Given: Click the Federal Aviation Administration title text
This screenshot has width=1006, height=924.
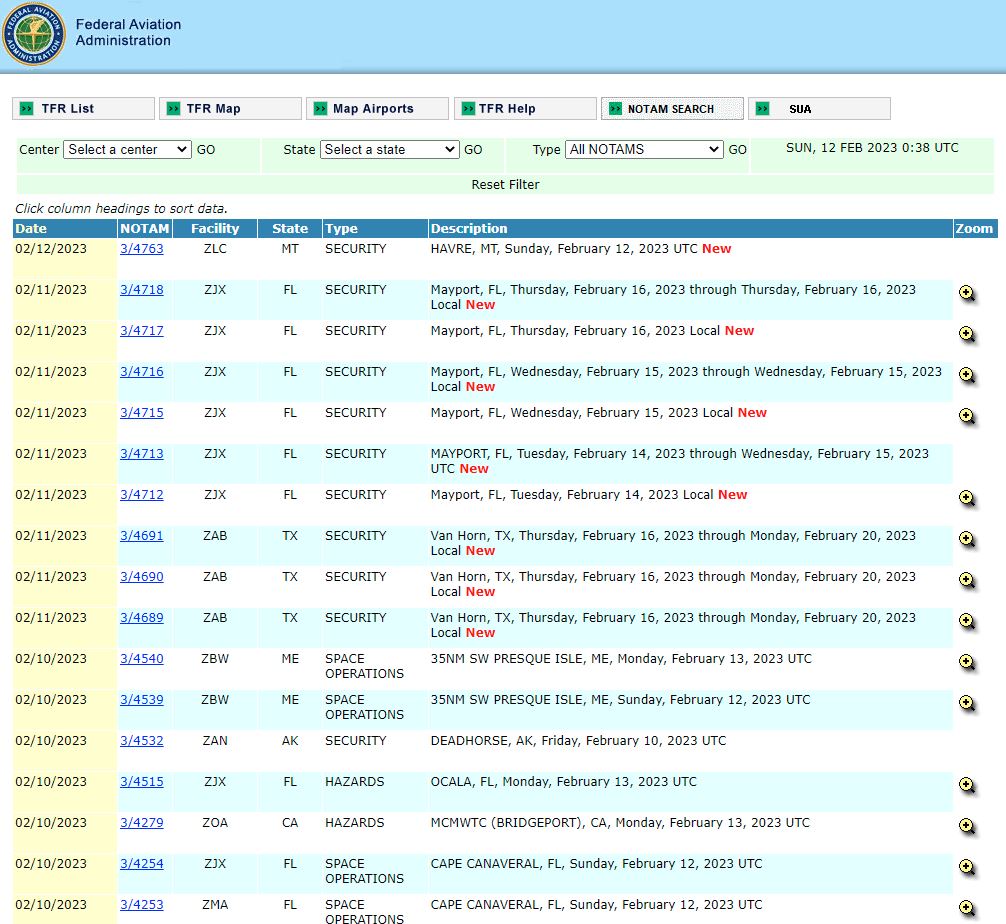Looking at the screenshot, I should point(128,33).
